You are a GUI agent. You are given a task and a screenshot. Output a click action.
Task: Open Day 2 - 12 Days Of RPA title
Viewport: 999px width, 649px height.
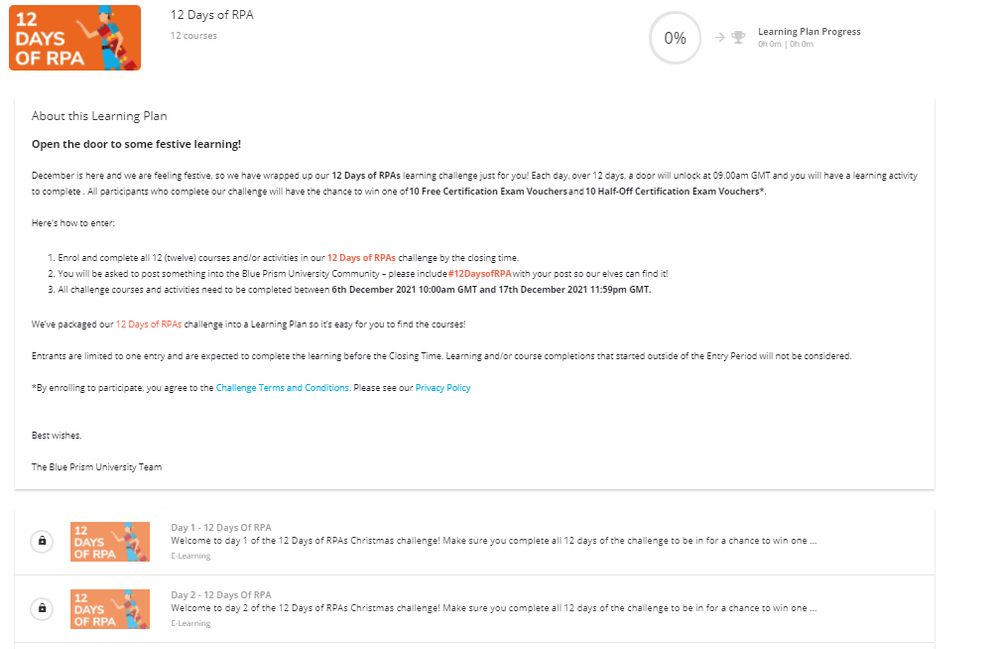[x=221, y=595]
